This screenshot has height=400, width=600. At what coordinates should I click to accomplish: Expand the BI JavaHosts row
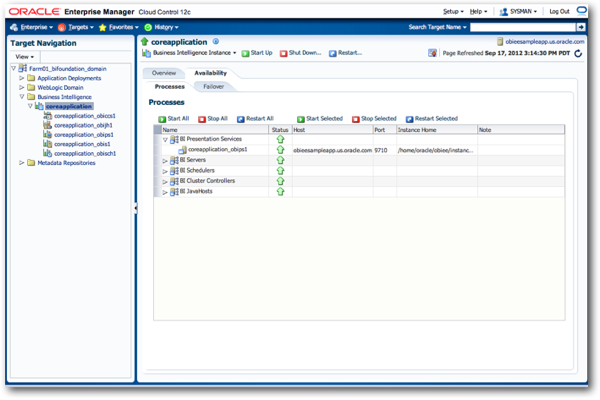165,192
